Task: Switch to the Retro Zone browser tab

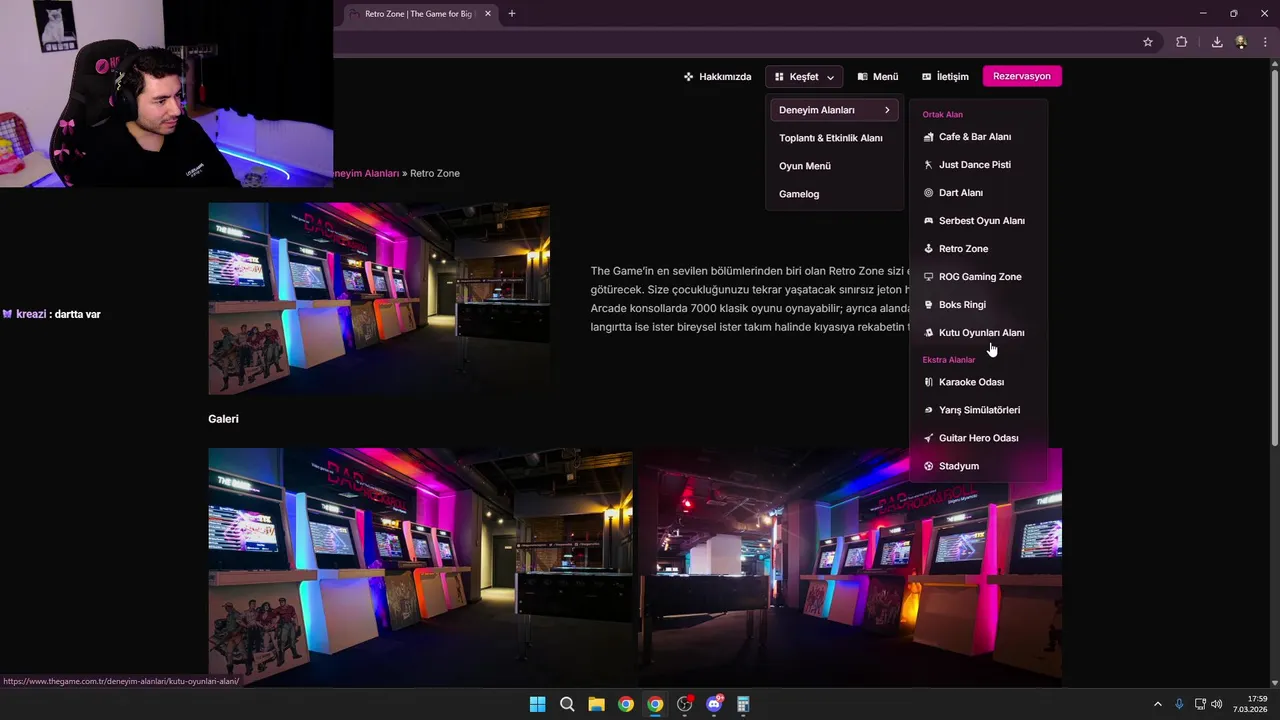Action: (x=418, y=14)
